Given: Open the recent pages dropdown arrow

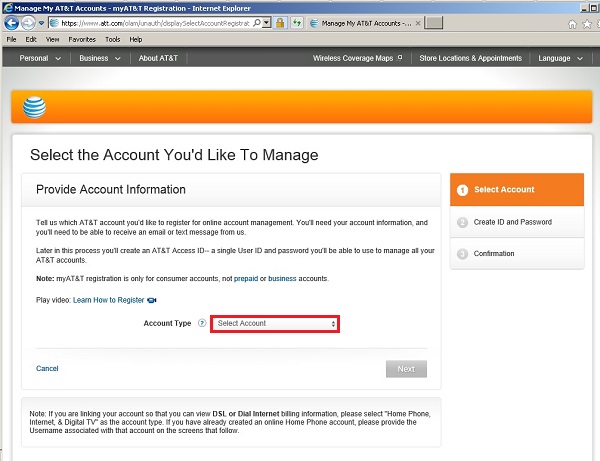Looking at the screenshot, I should click(x=41, y=23).
